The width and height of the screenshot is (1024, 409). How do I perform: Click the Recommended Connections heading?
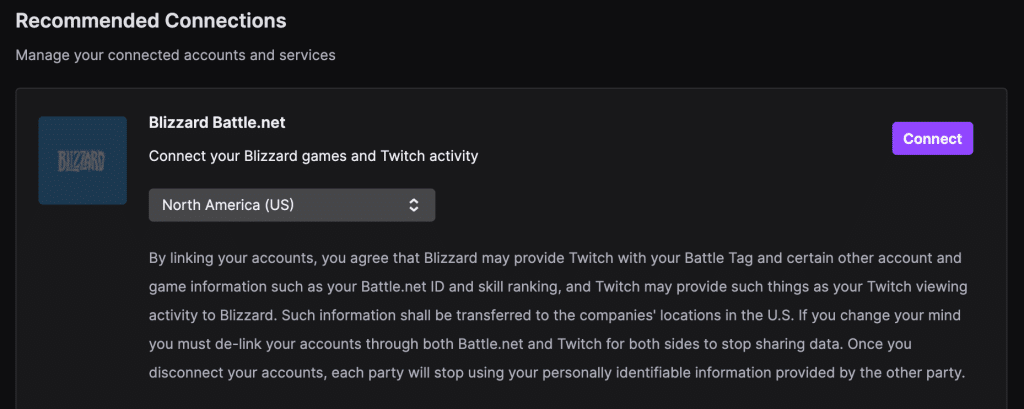(x=151, y=20)
